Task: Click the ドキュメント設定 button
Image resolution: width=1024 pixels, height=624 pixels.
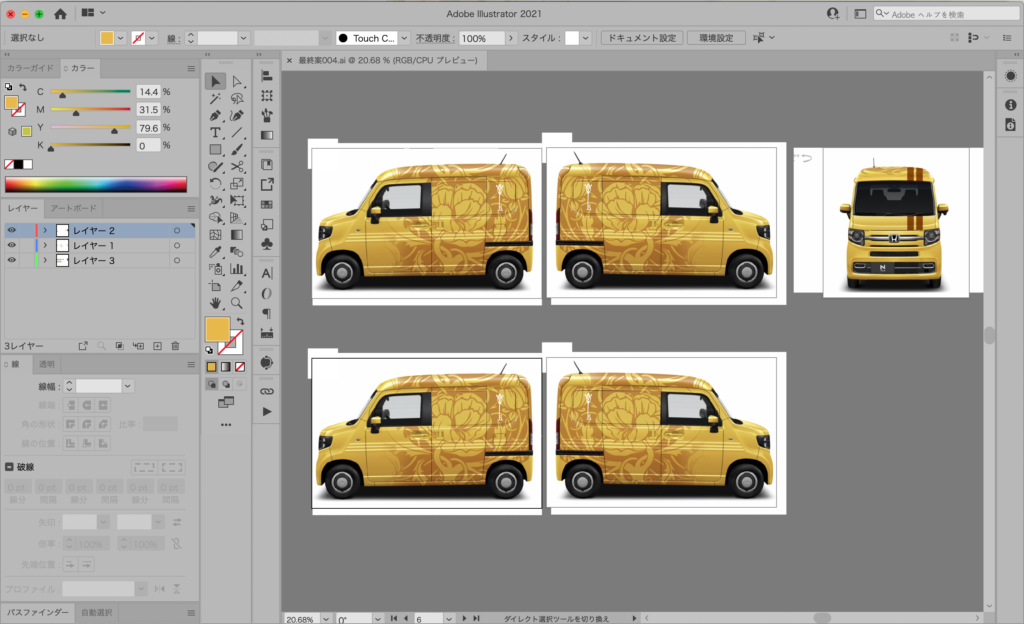Action: 641,38
